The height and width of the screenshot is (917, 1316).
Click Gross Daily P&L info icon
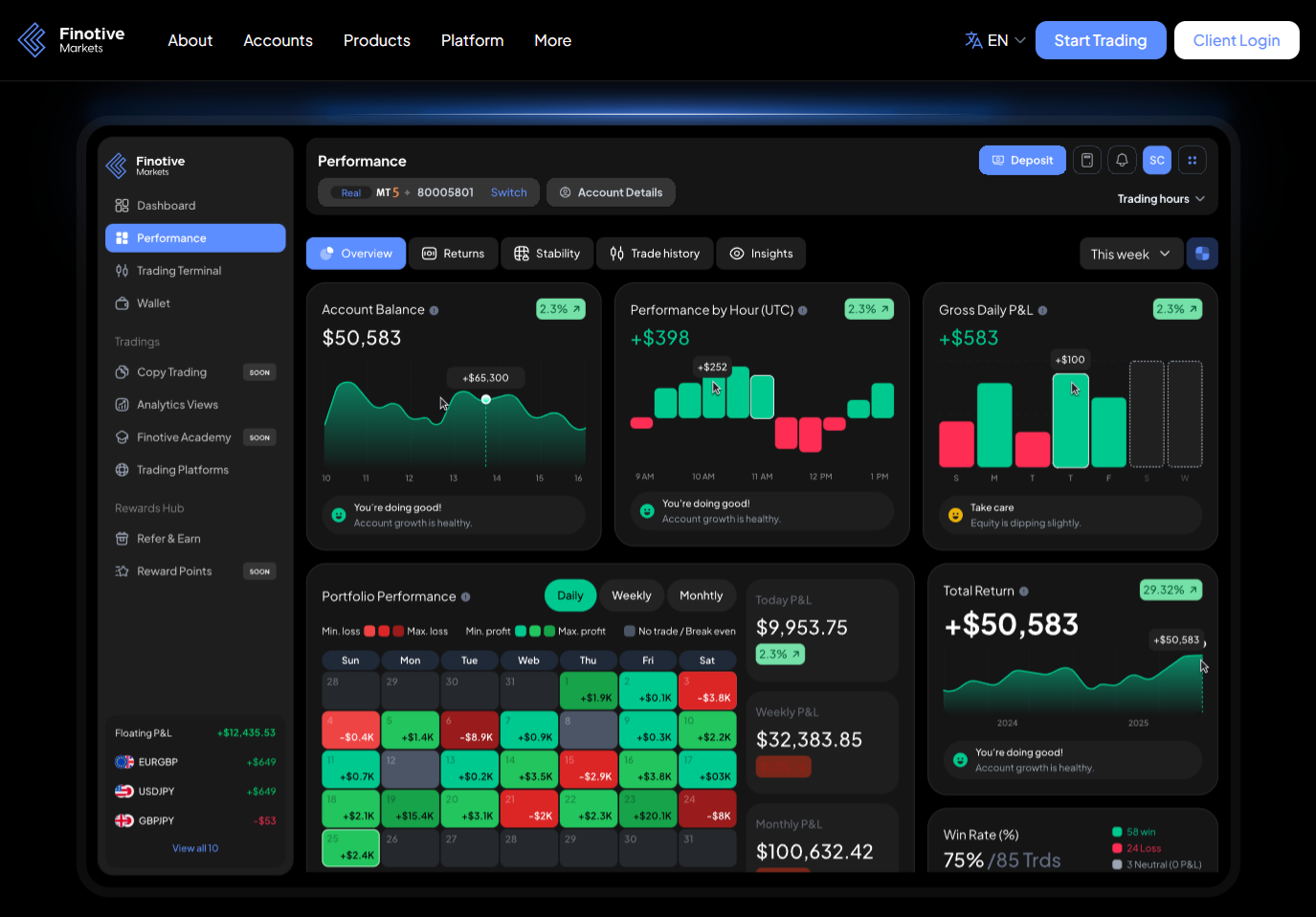click(1043, 310)
